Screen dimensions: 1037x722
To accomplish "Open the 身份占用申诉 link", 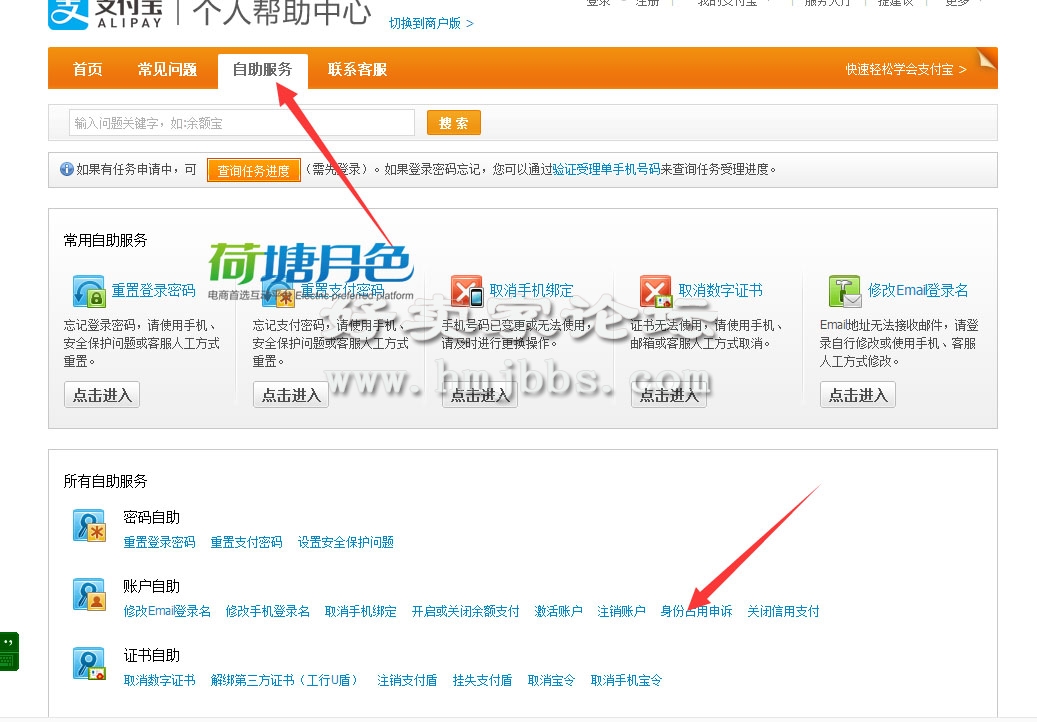I will (x=696, y=611).
